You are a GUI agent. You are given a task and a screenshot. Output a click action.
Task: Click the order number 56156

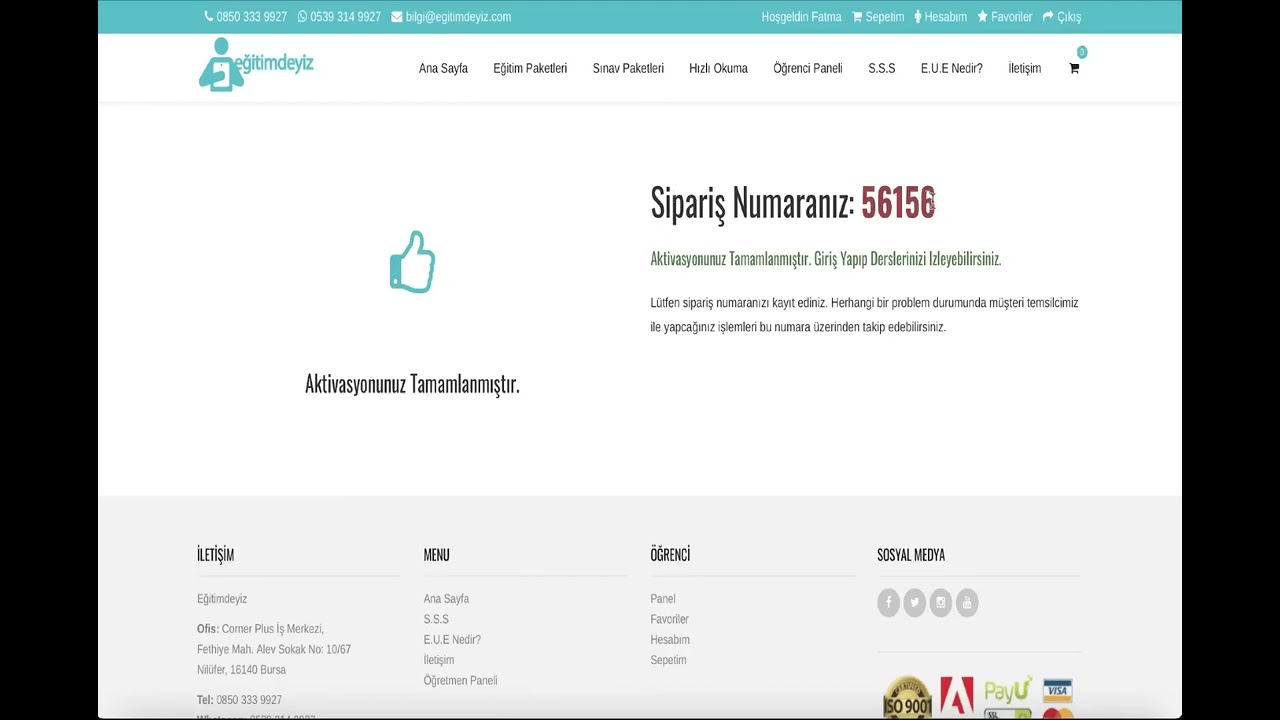click(898, 203)
